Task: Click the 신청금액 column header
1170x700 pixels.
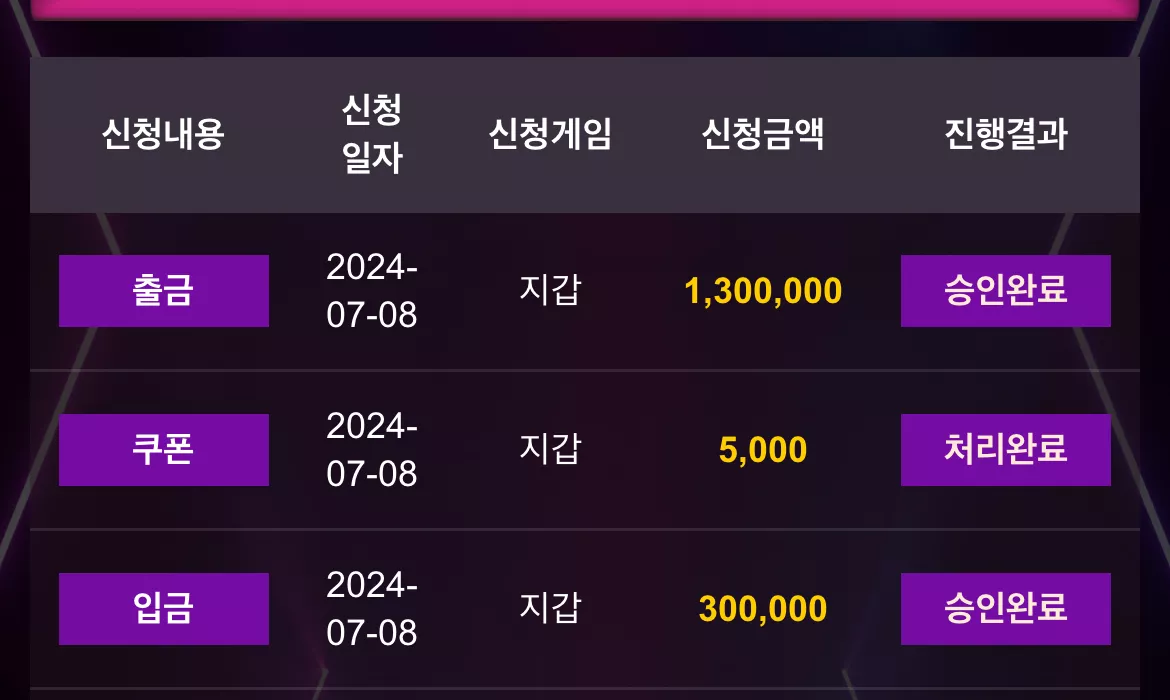Action: click(763, 134)
